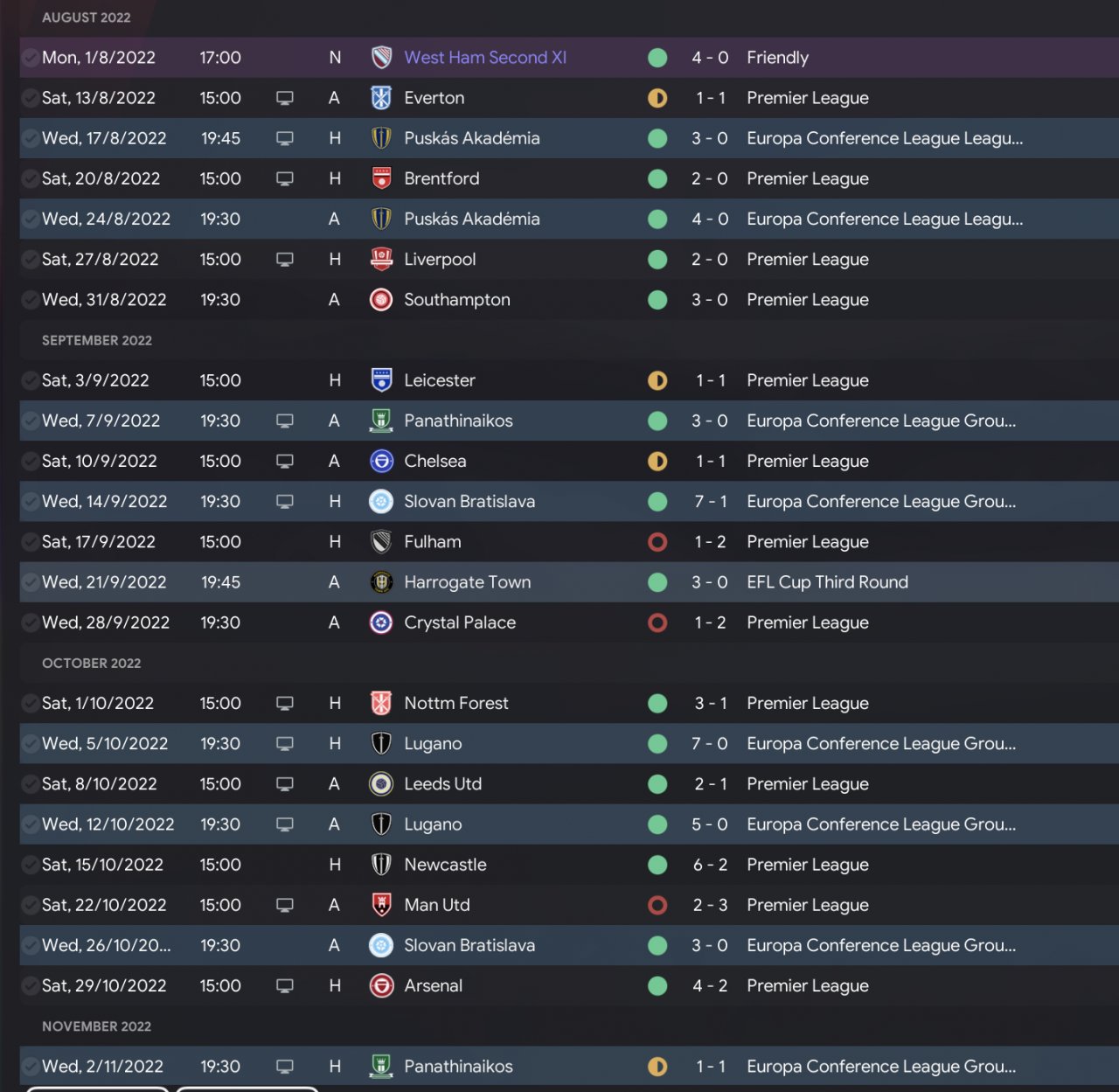Click the Brentford club crest

(381, 178)
